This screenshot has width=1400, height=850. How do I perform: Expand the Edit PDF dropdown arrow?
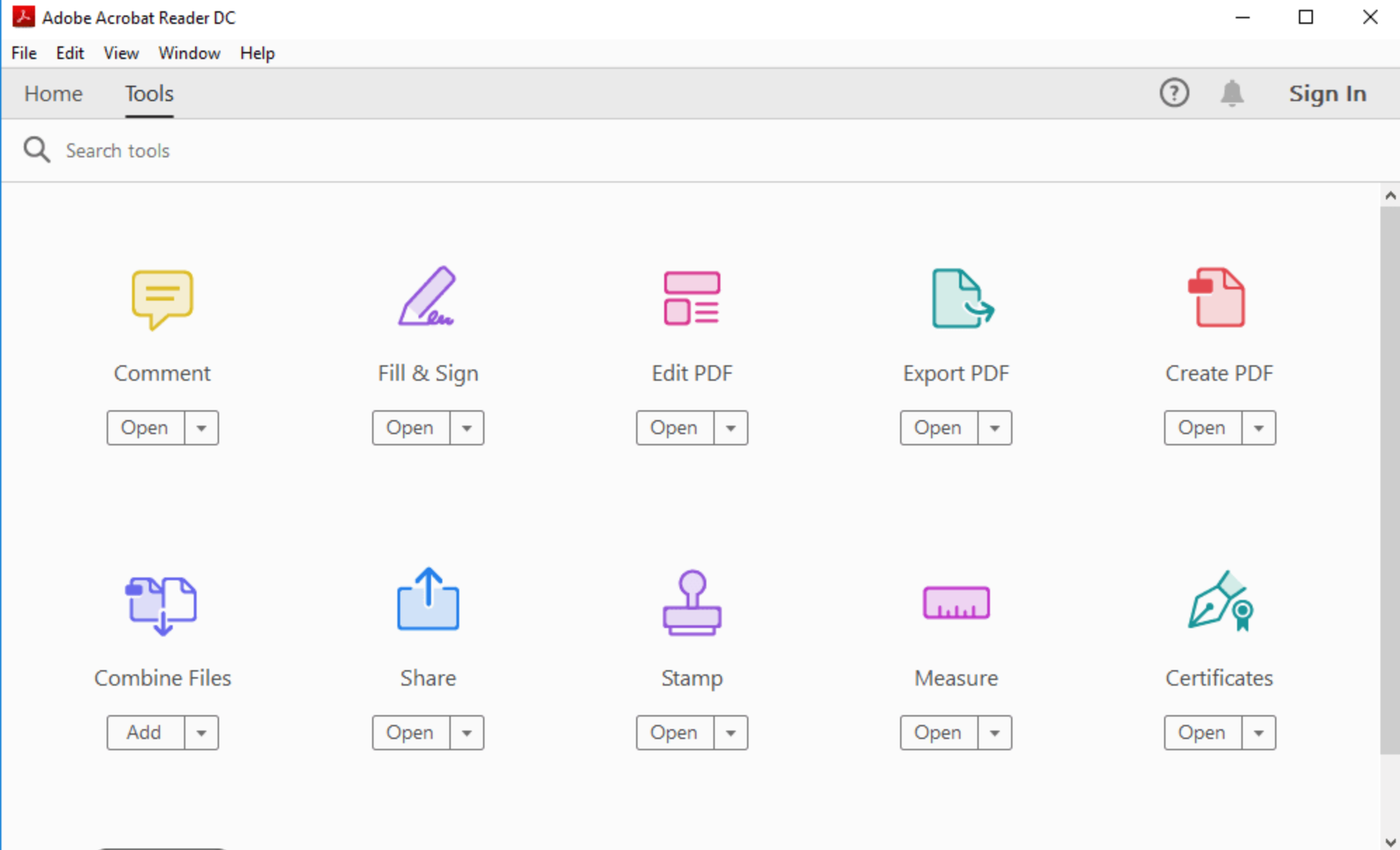click(731, 428)
